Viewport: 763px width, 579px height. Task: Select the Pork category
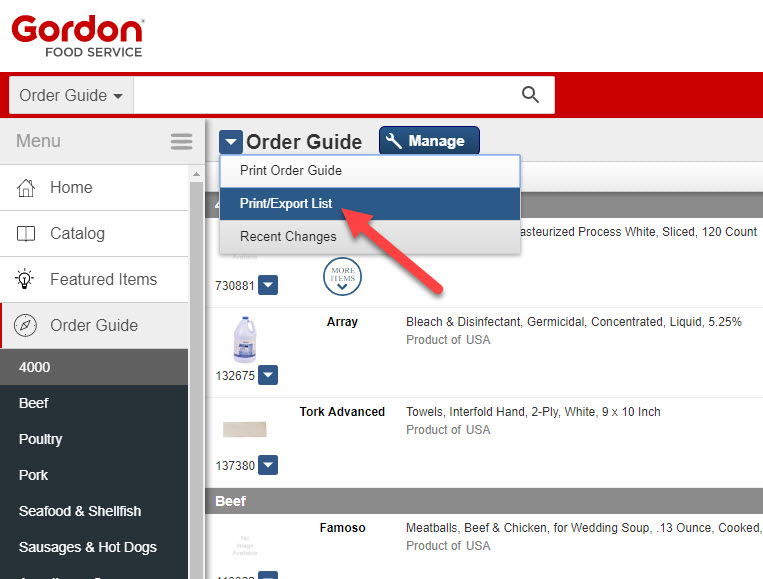coord(94,475)
